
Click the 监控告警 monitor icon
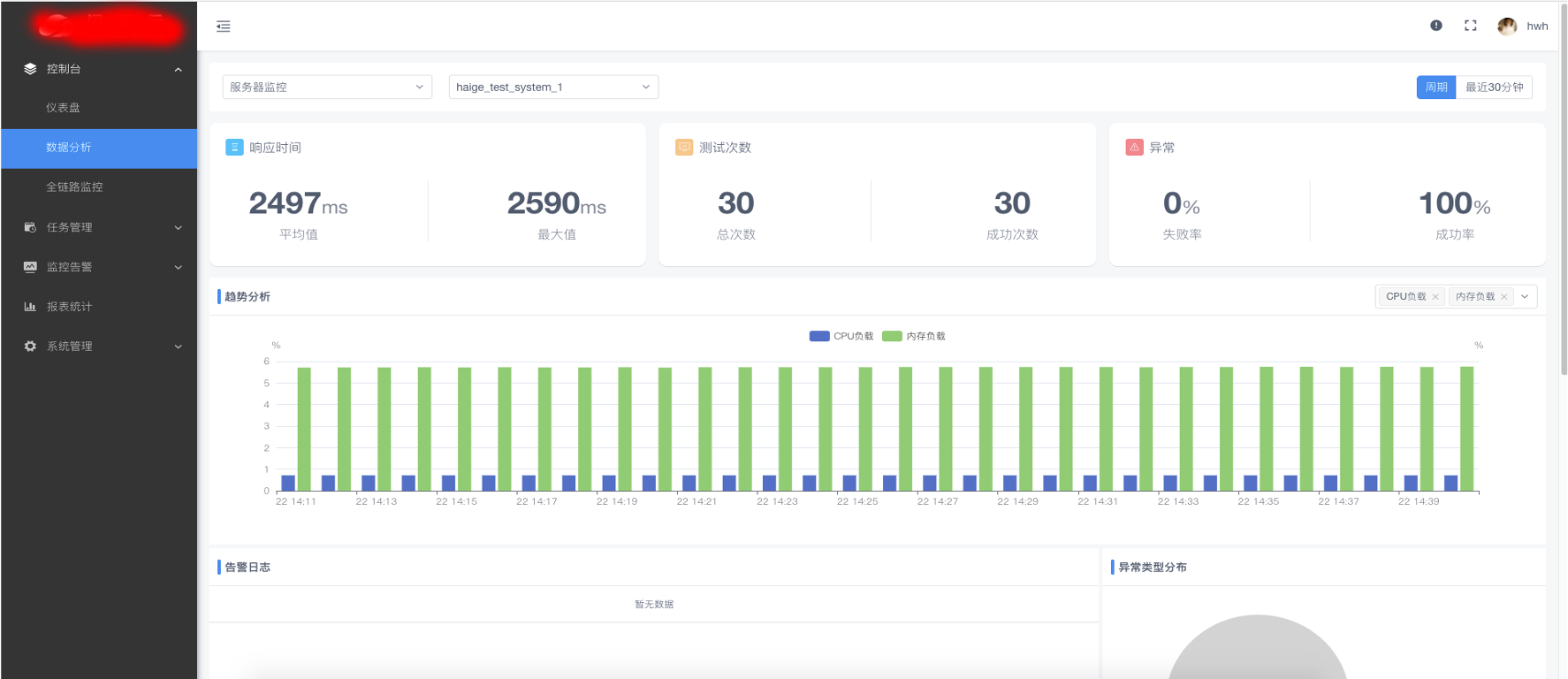coord(30,267)
